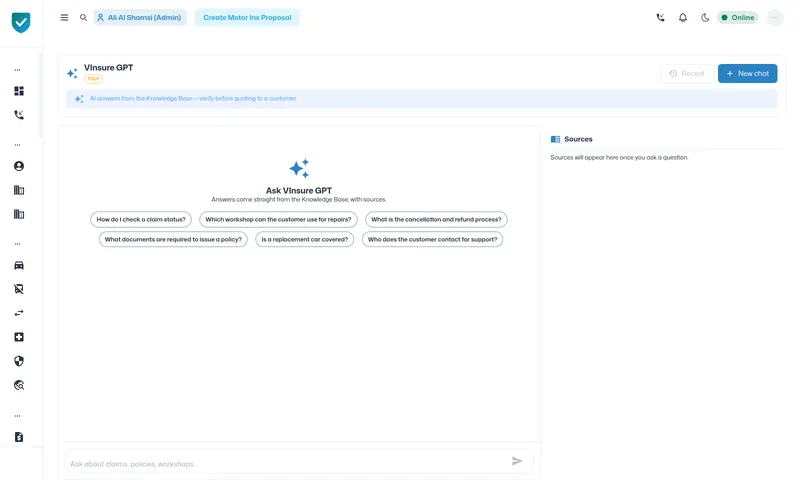Viewport: 800px width, 480px height.
Task: Click the 'Ask VInsure GPT' heading
Action: (298, 190)
